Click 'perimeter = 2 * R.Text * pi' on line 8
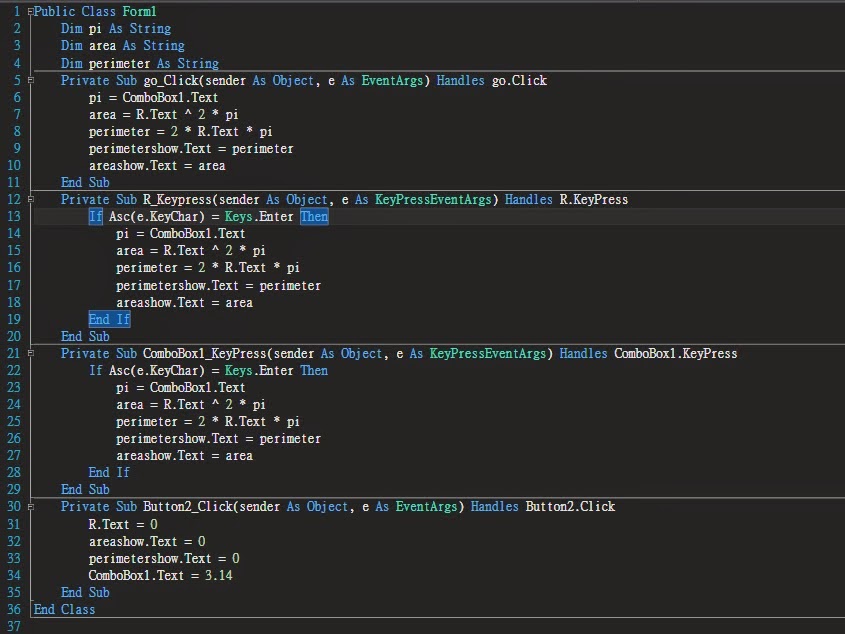845x634 pixels. point(181,132)
